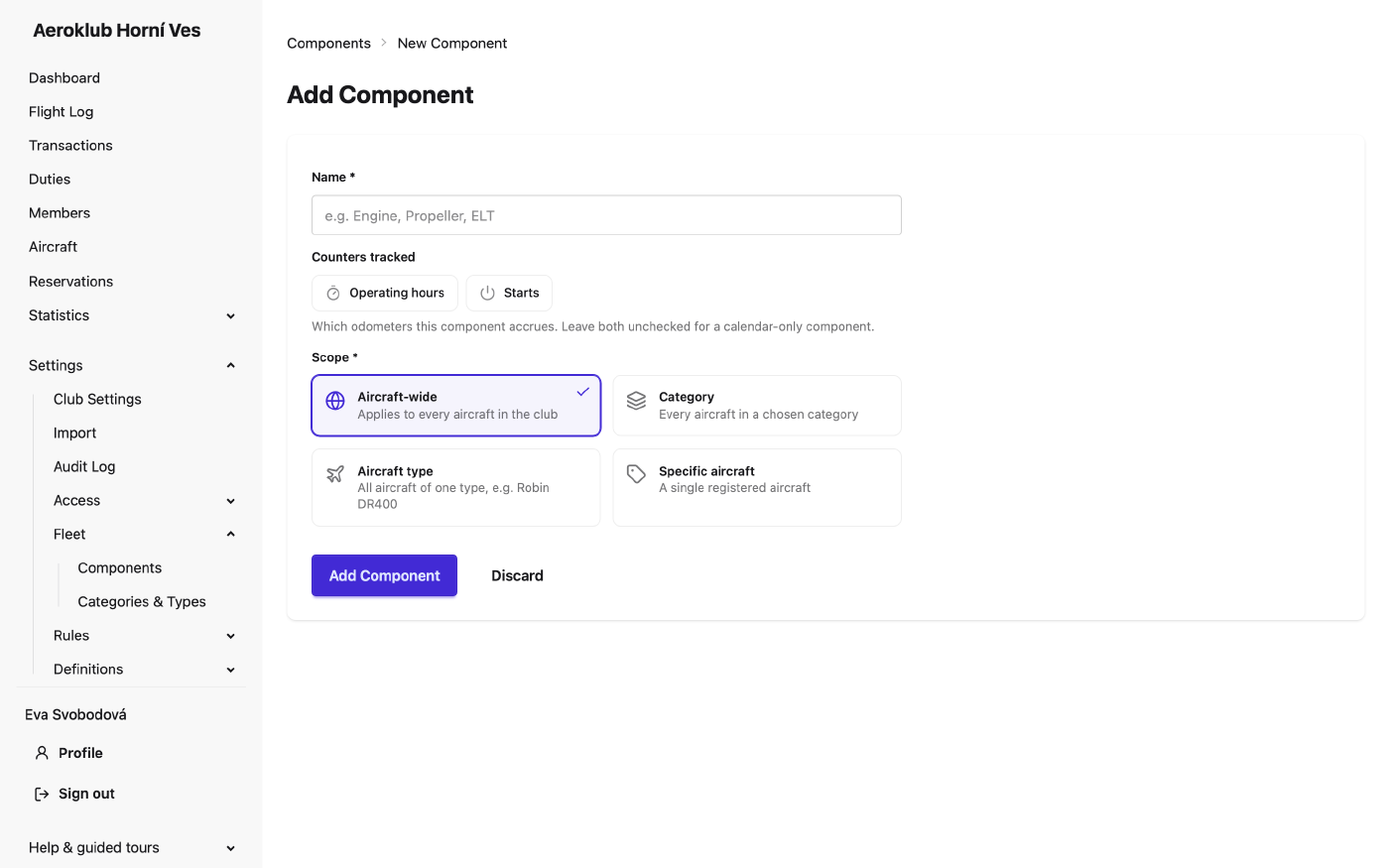Open Categories & Types under Fleet

pos(142,602)
